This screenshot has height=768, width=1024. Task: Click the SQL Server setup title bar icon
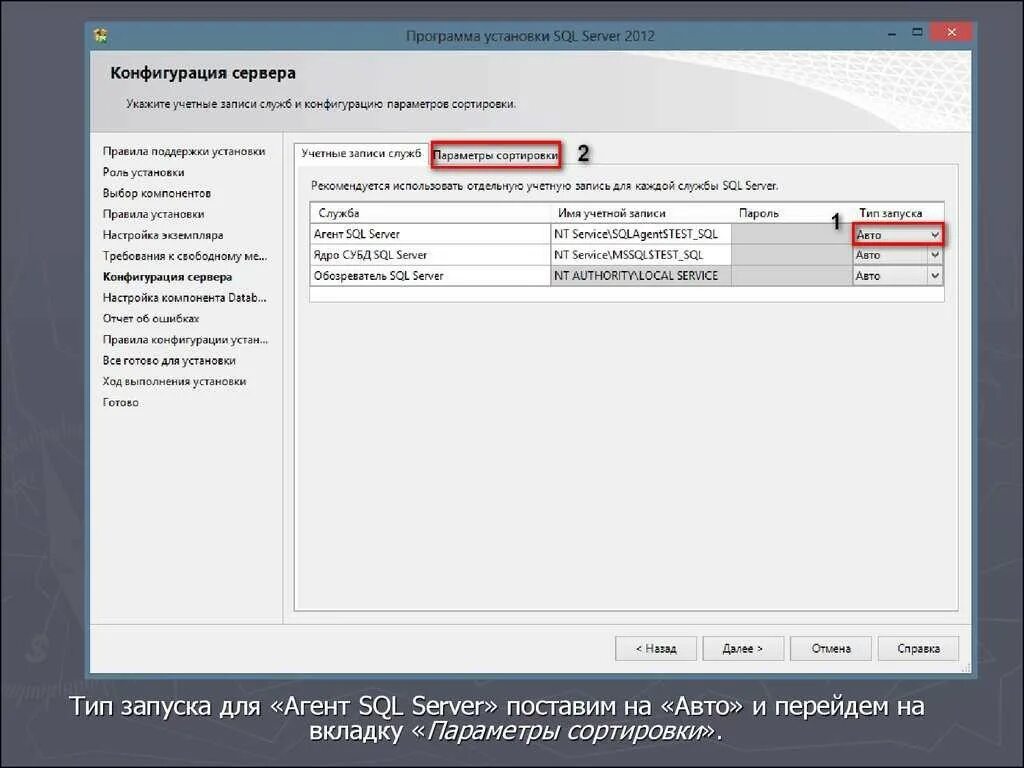pos(101,35)
